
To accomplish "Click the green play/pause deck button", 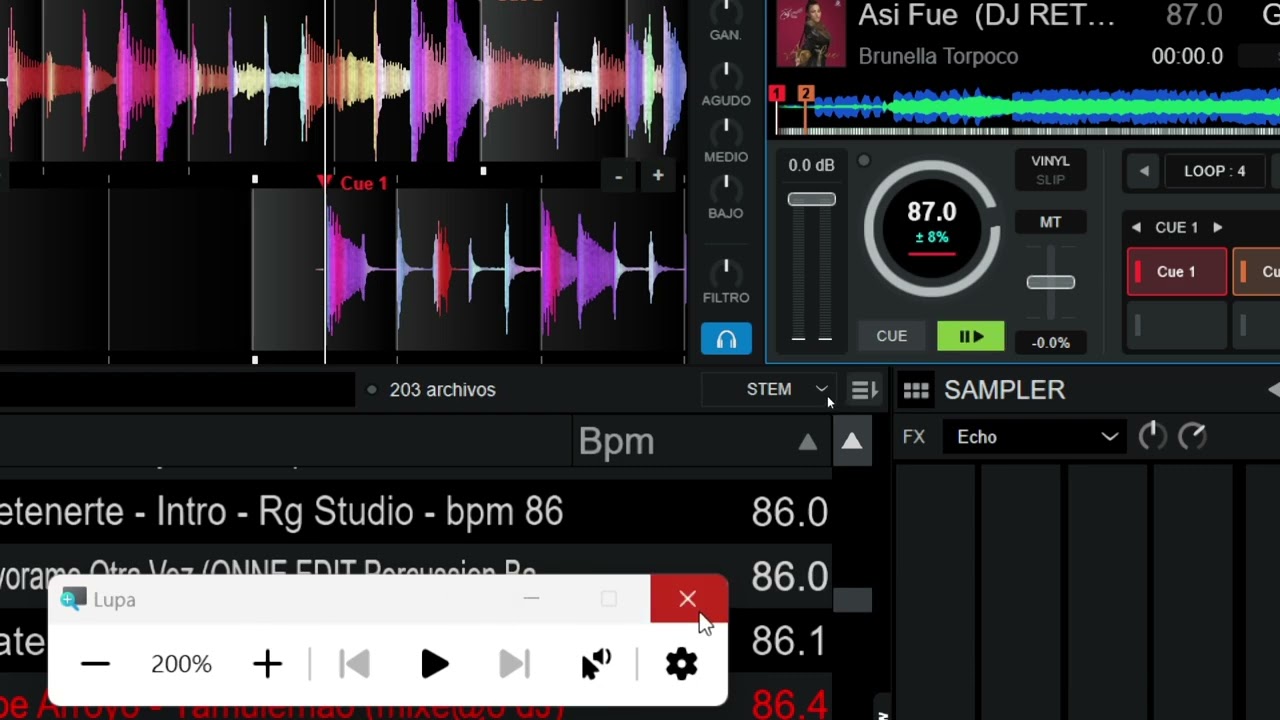I will click(x=971, y=336).
